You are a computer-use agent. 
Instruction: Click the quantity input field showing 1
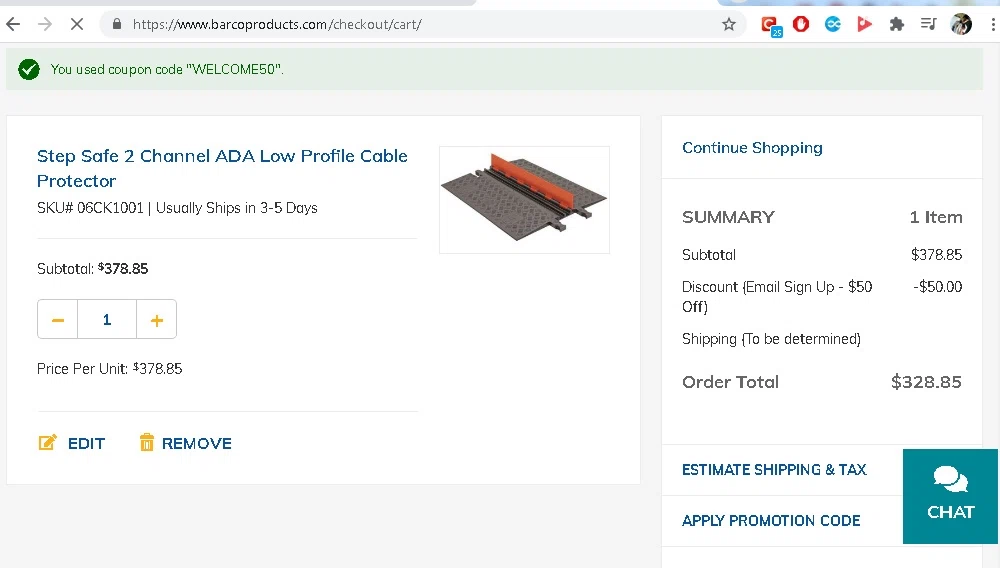point(107,319)
